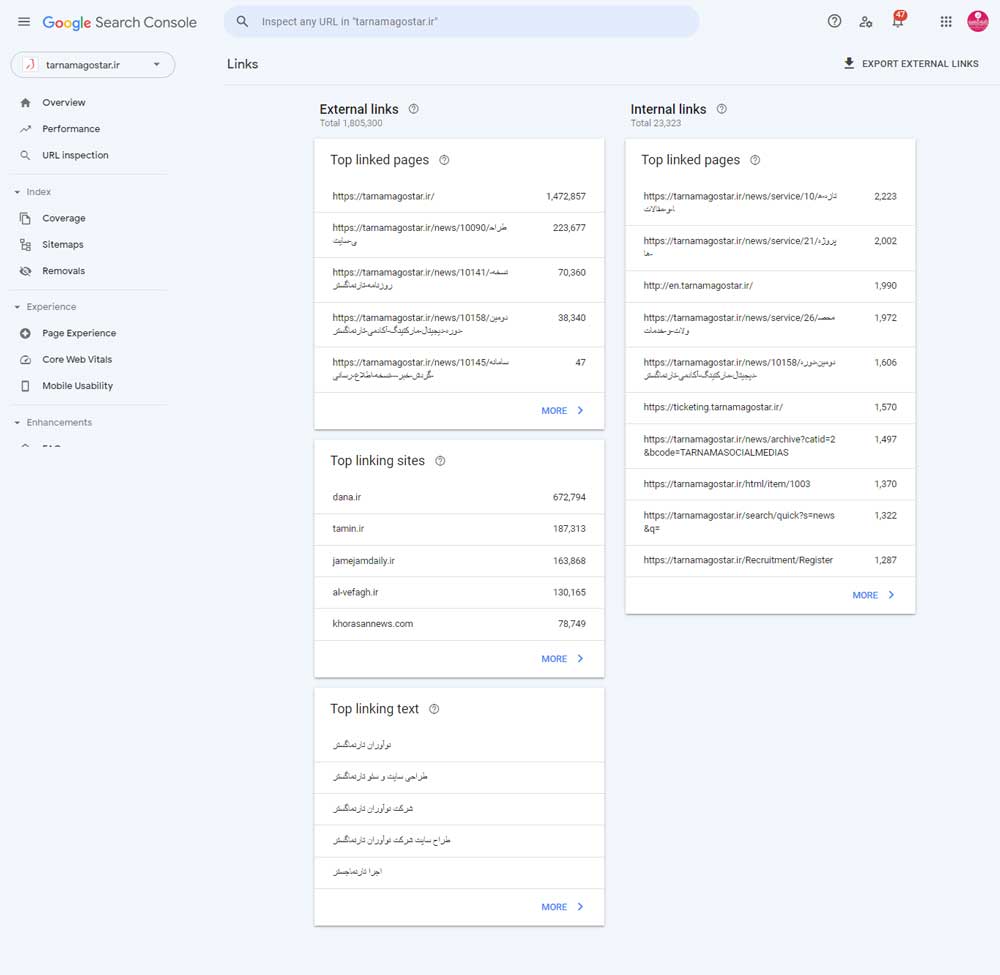Click the Overview home icon
Viewport: 1000px width, 975px height.
click(26, 103)
